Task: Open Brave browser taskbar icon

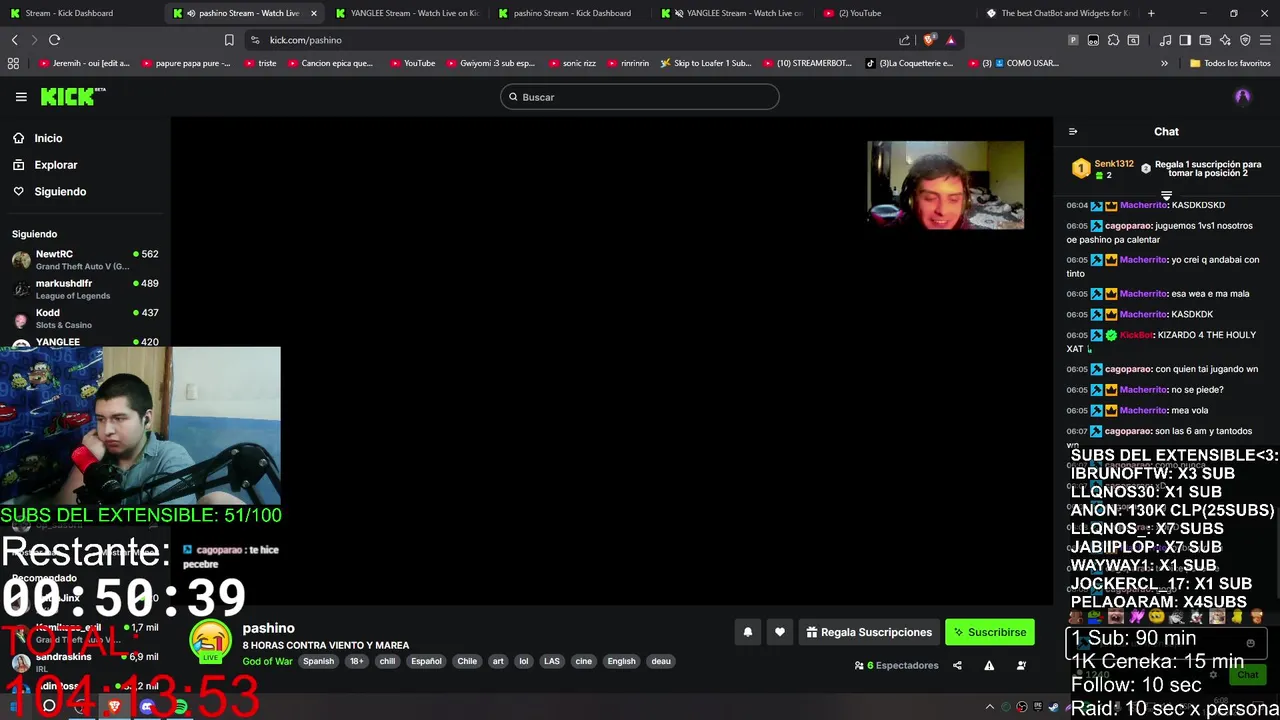Action: tap(114, 706)
